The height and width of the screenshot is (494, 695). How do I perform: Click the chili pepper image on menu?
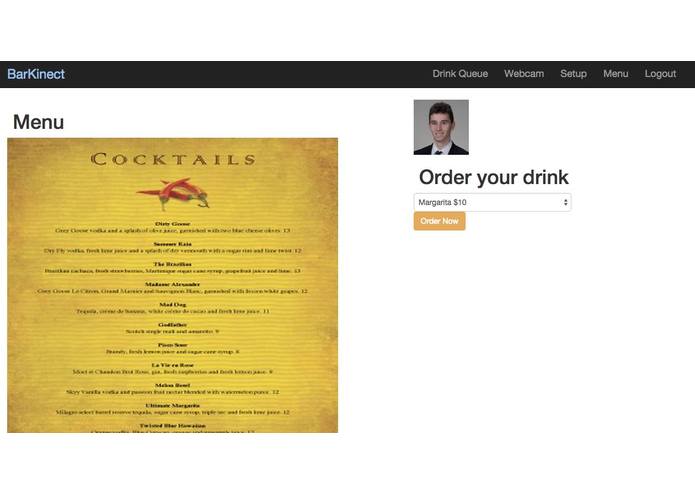173,194
